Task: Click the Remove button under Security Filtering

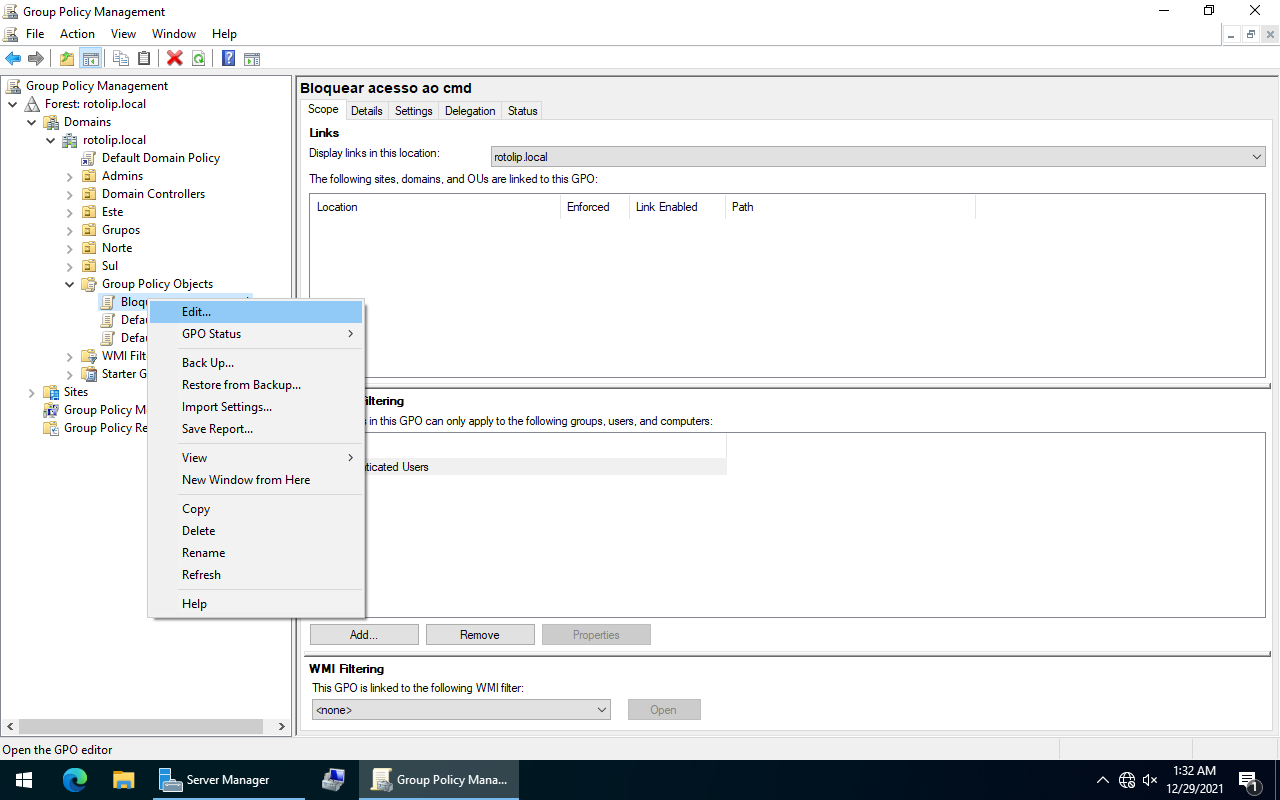Action: pos(480,634)
